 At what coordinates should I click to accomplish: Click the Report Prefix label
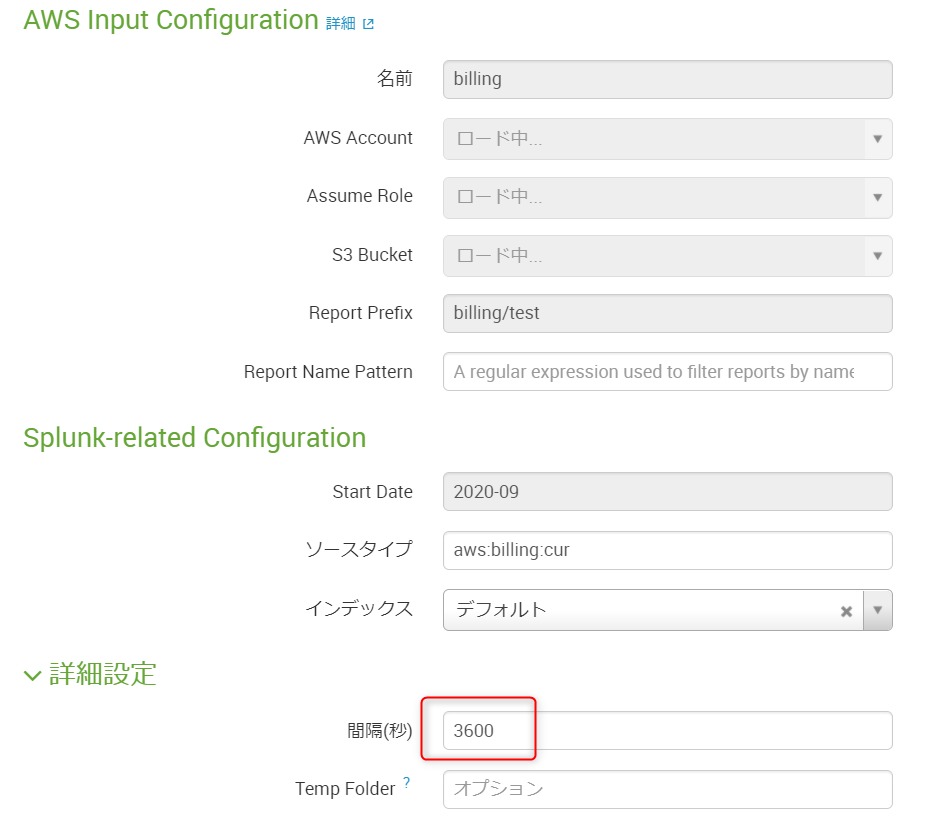[360, 313]
